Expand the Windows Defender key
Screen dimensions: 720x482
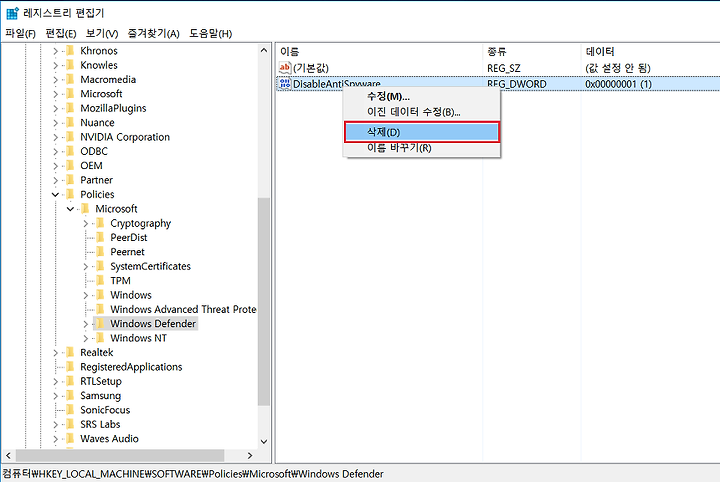coord(85,324)
